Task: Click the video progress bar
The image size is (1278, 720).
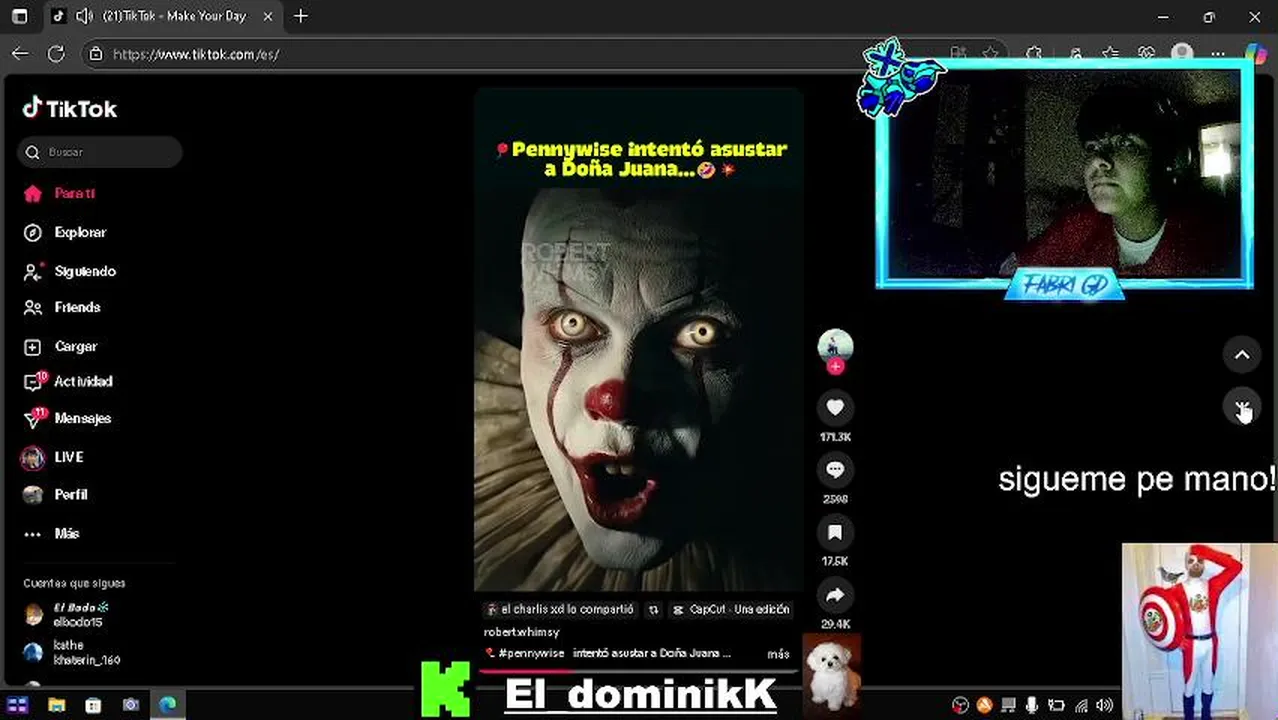Action: (x=638, y=670)
